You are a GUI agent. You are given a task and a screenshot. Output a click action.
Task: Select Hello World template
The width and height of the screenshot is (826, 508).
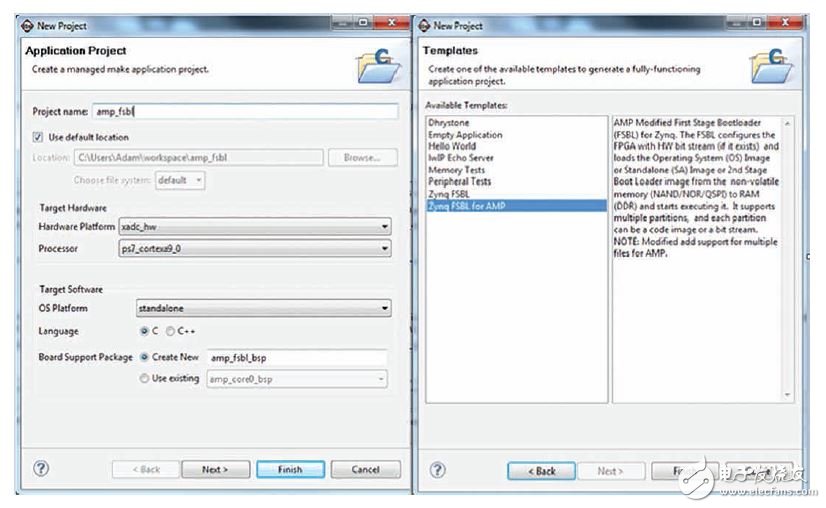(451, 146)
